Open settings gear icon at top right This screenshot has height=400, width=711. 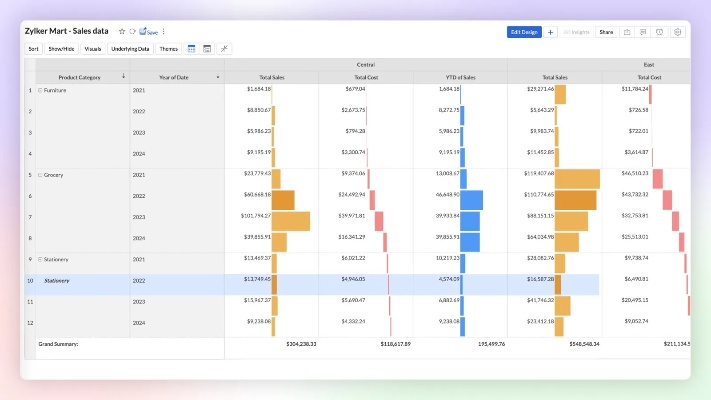coord(677,32)
